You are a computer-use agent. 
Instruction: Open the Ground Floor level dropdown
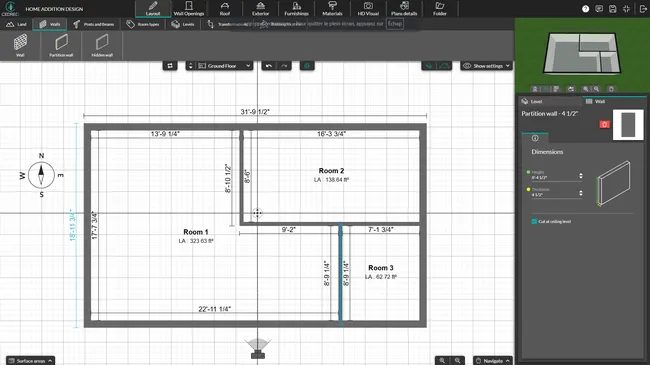coord(224,66)
